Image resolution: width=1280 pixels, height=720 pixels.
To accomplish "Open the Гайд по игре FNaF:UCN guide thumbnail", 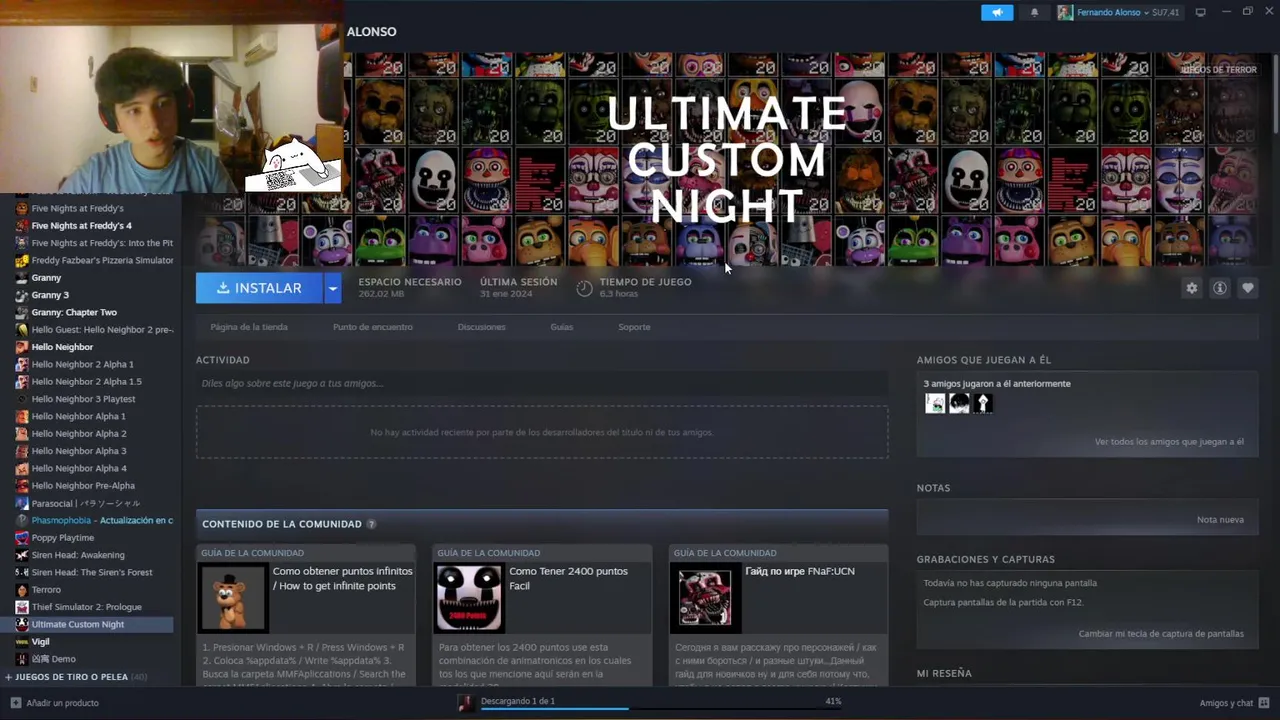I will pos(705,597).
